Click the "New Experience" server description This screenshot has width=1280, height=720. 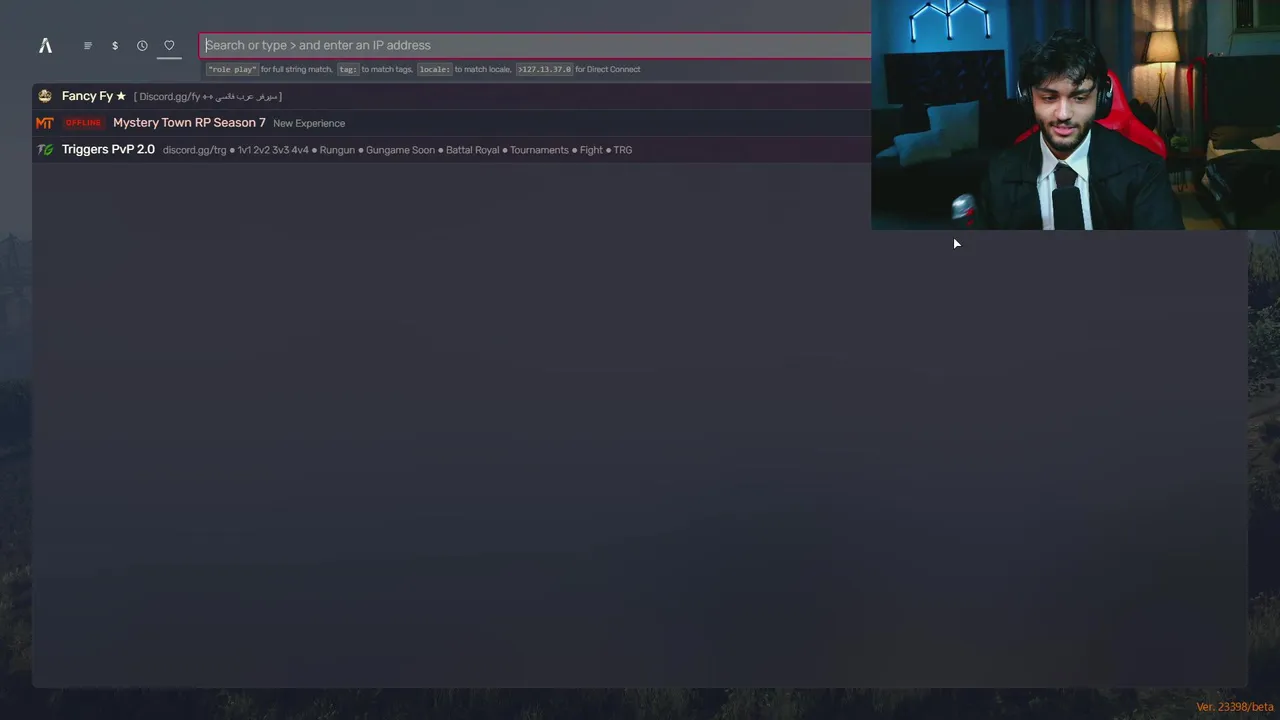[309, 123]
